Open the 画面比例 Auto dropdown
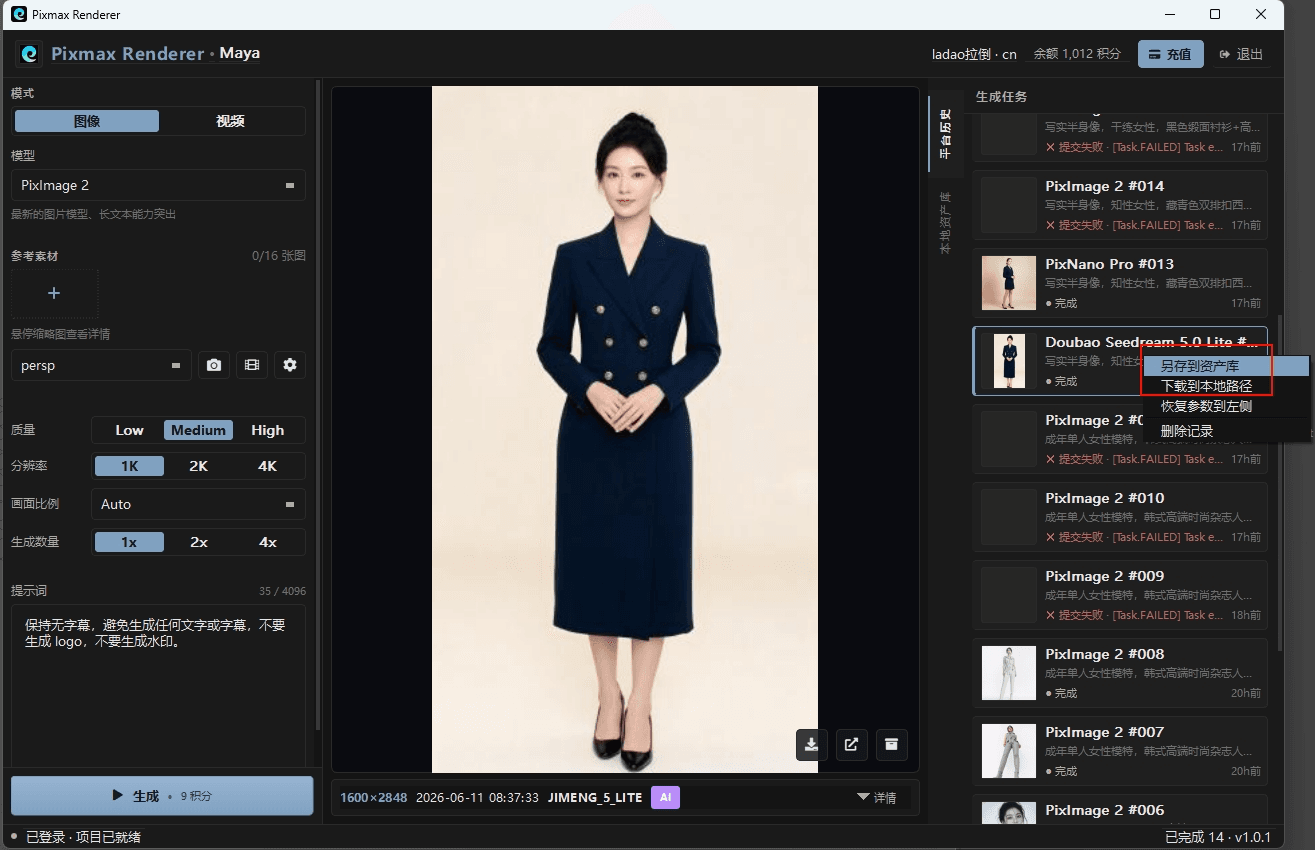 [x=198, y=504]
